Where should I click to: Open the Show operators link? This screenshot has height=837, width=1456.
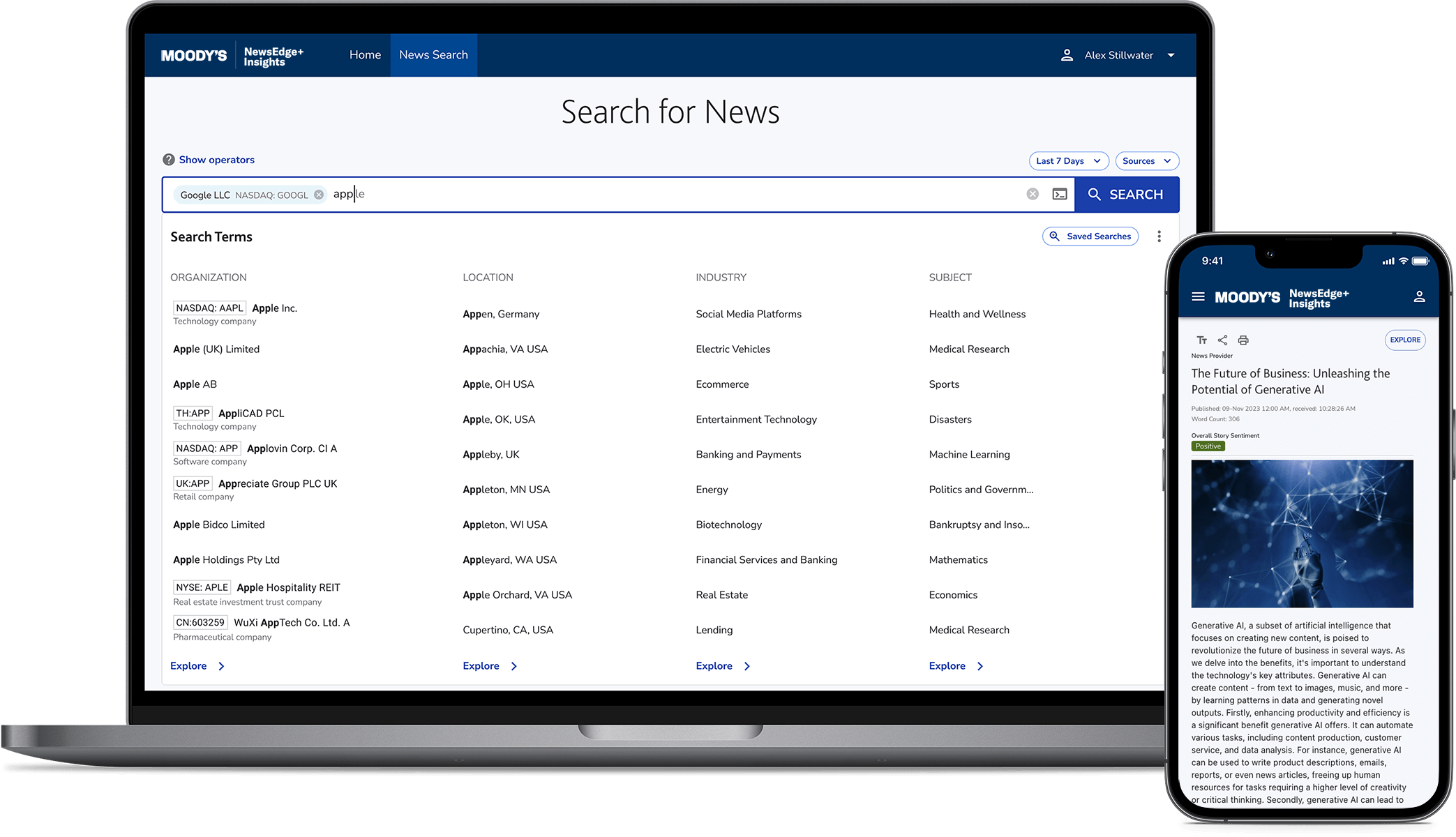tap(216, 160)
